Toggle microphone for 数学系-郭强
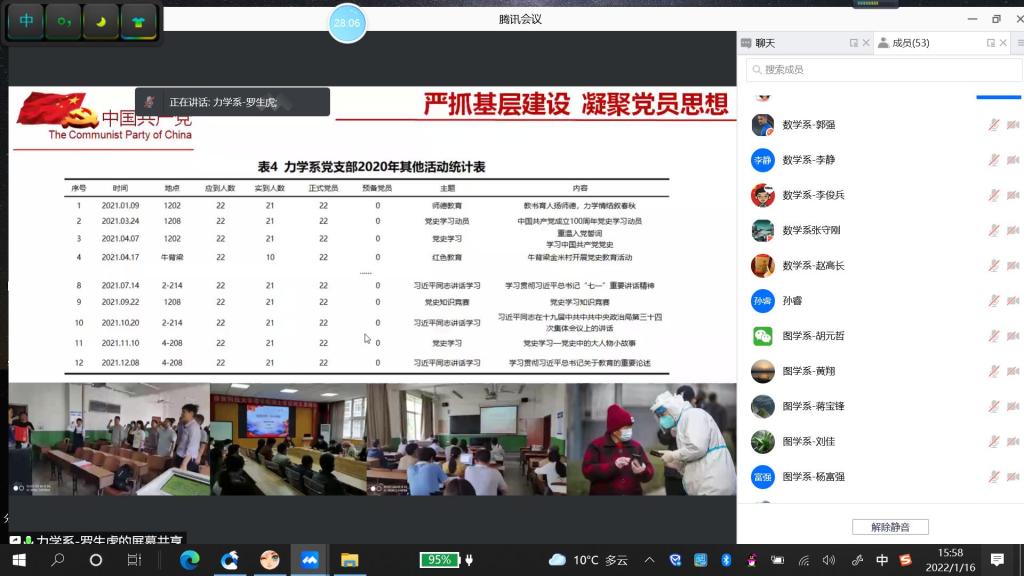 click(x=994, y=125)
